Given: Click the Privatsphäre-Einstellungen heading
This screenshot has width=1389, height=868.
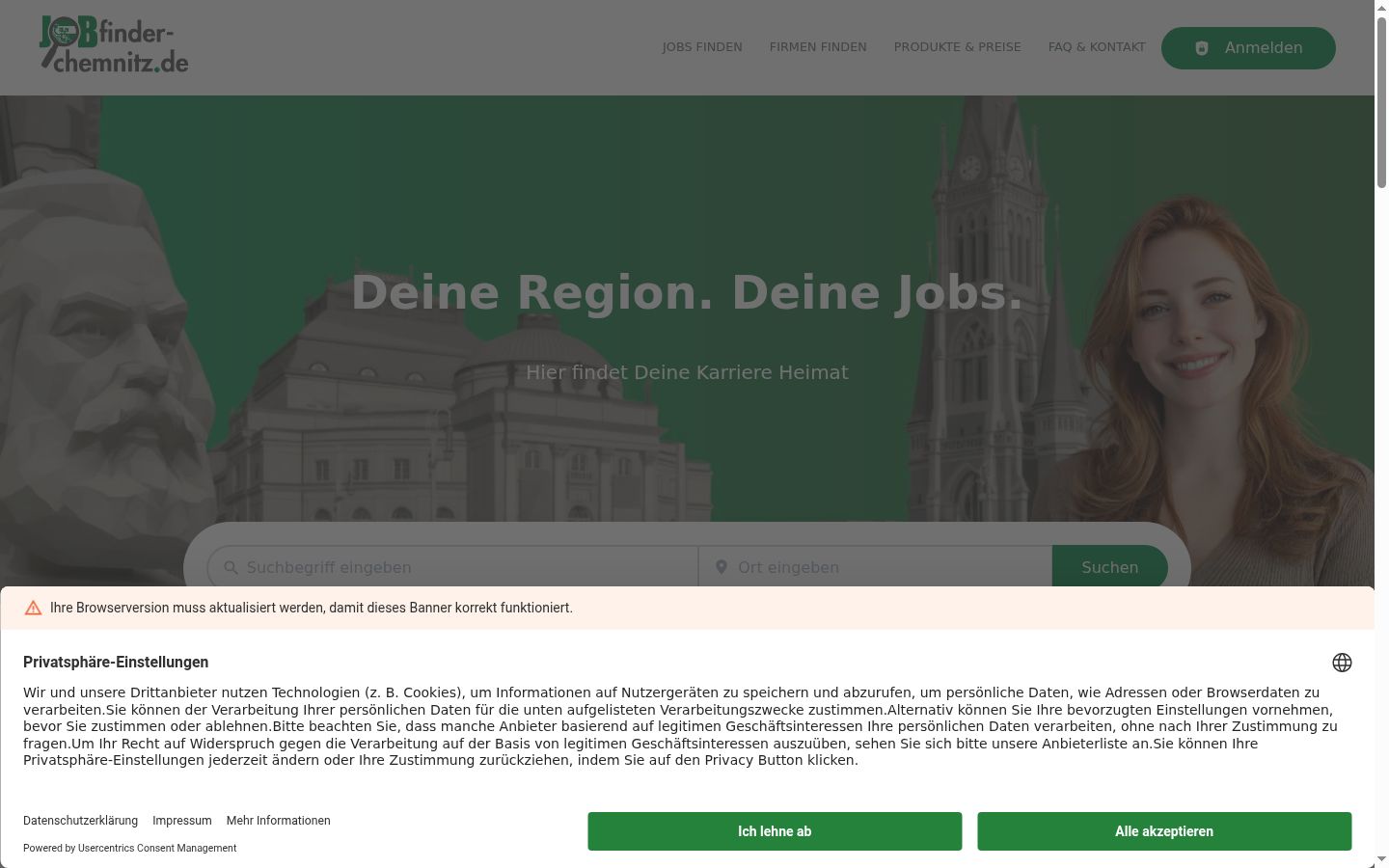Looking at the screenshot, I should [x=116, y=662].
